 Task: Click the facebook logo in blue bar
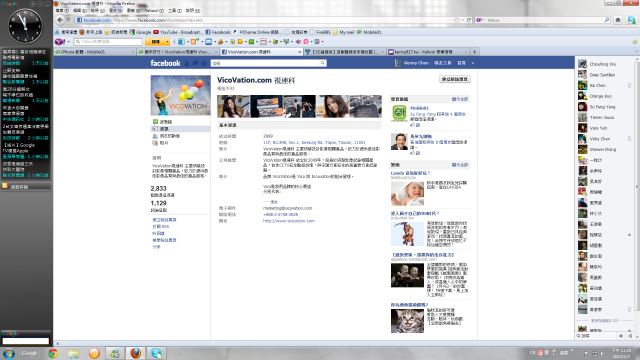pyautogui.click(x=165, y=63)
